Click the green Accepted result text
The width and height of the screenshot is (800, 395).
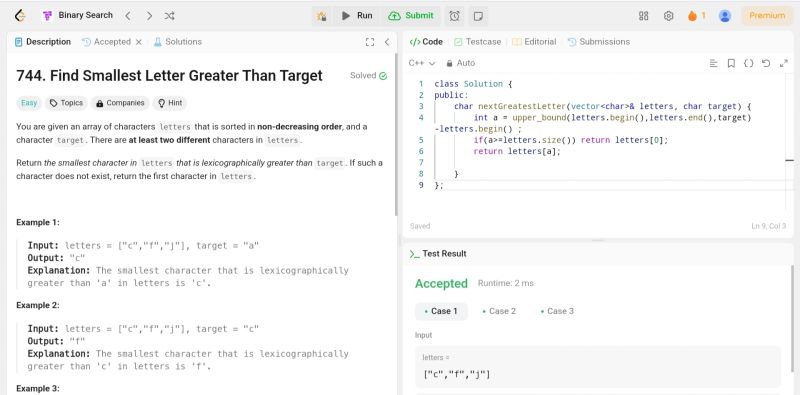(x=441, y=284)
